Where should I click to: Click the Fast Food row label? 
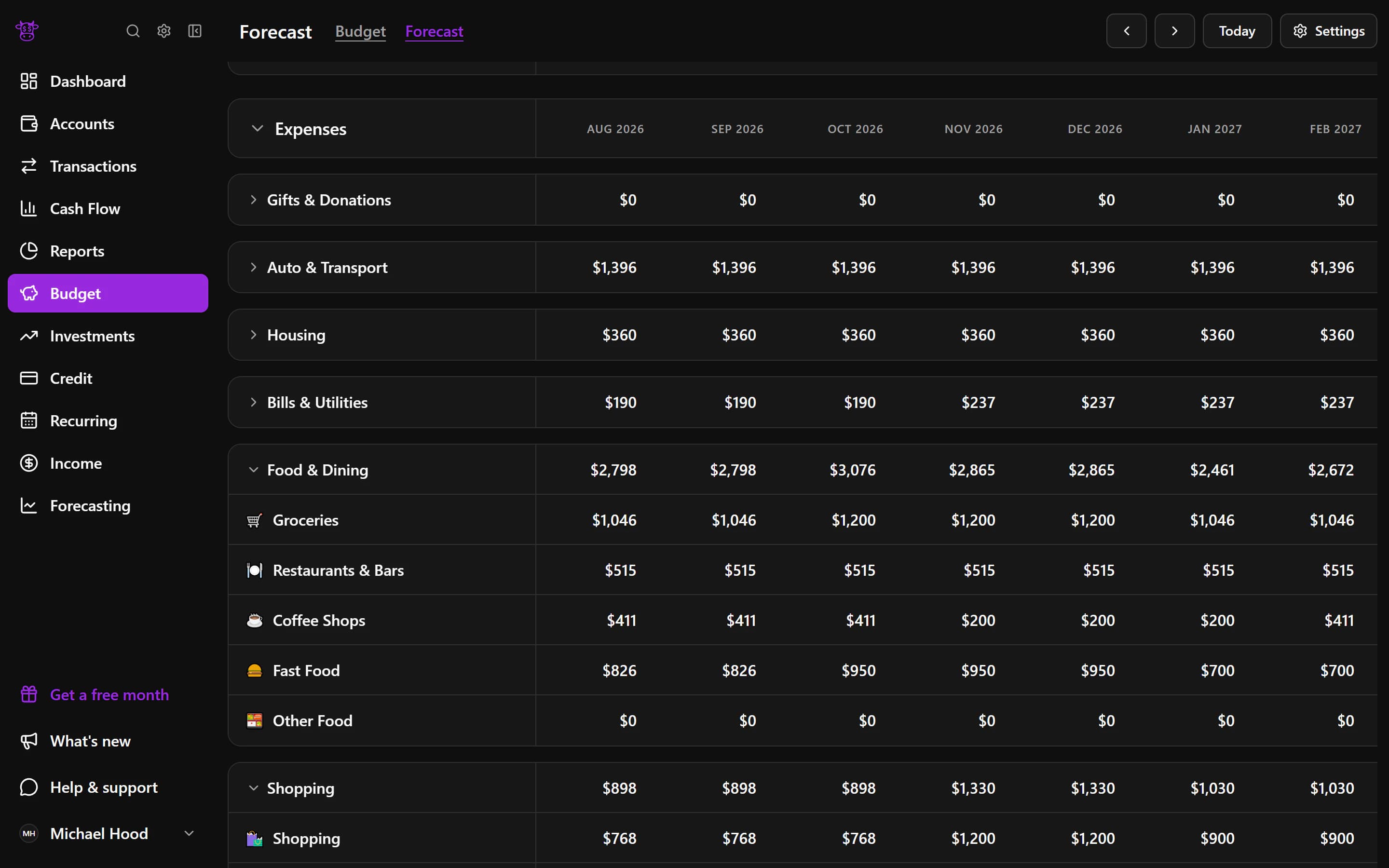306,670
